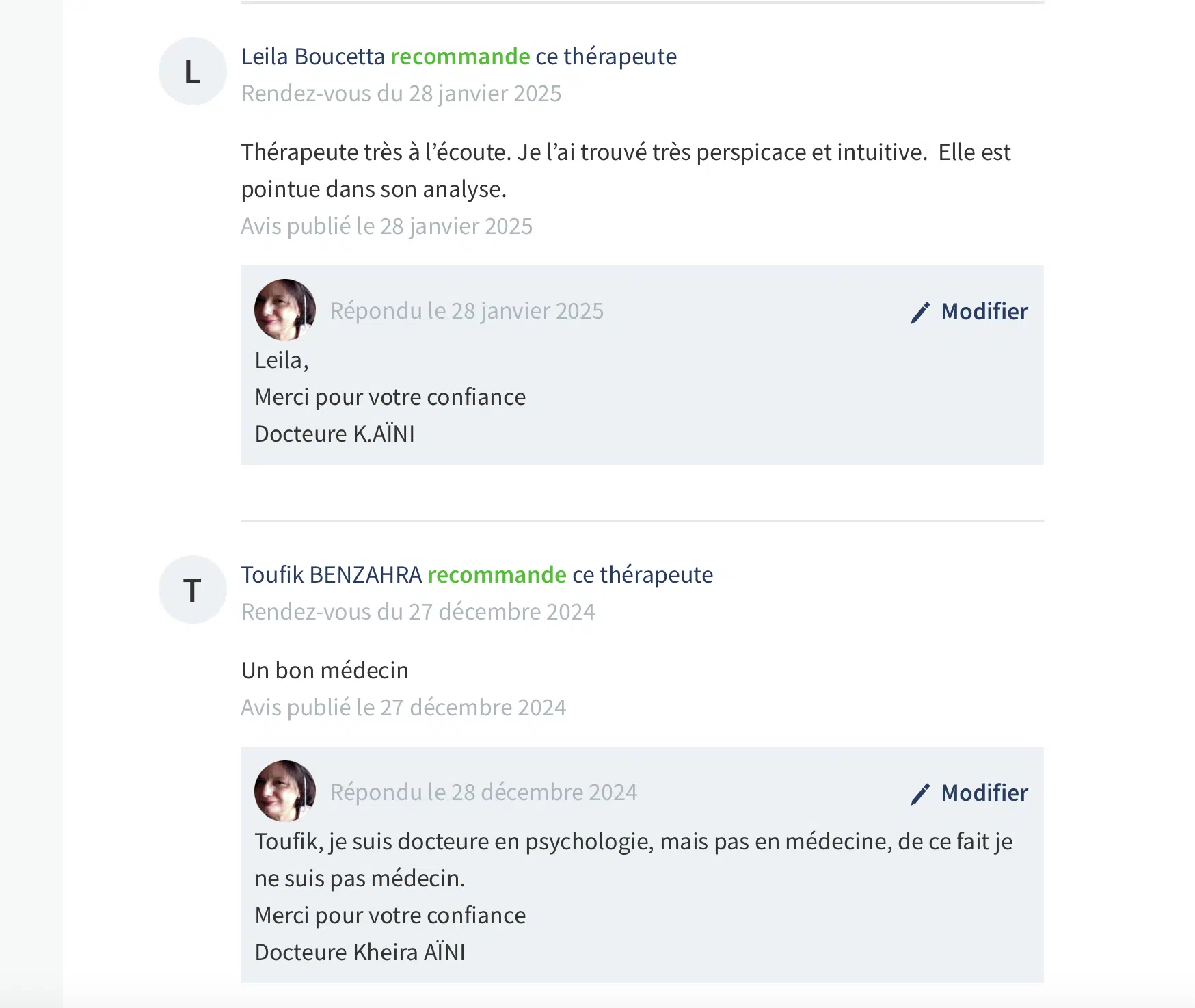Click therapist photo beside 'Répondu le 28 janvier 2025'
The width and height of the screenshot is (1195, 1008).
tap(285, 310)
